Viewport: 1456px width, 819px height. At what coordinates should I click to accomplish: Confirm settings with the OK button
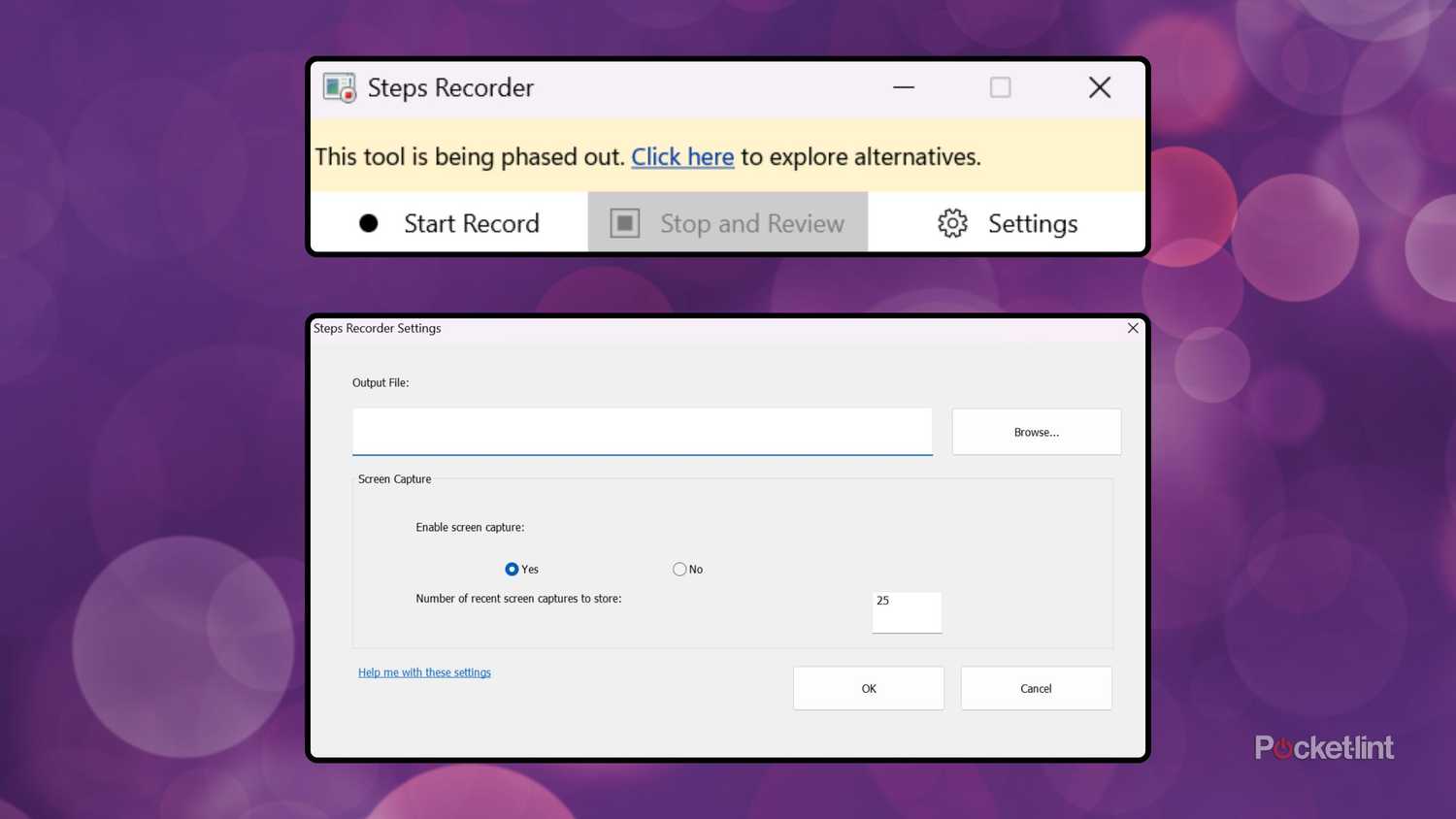[x=868, y=688]
